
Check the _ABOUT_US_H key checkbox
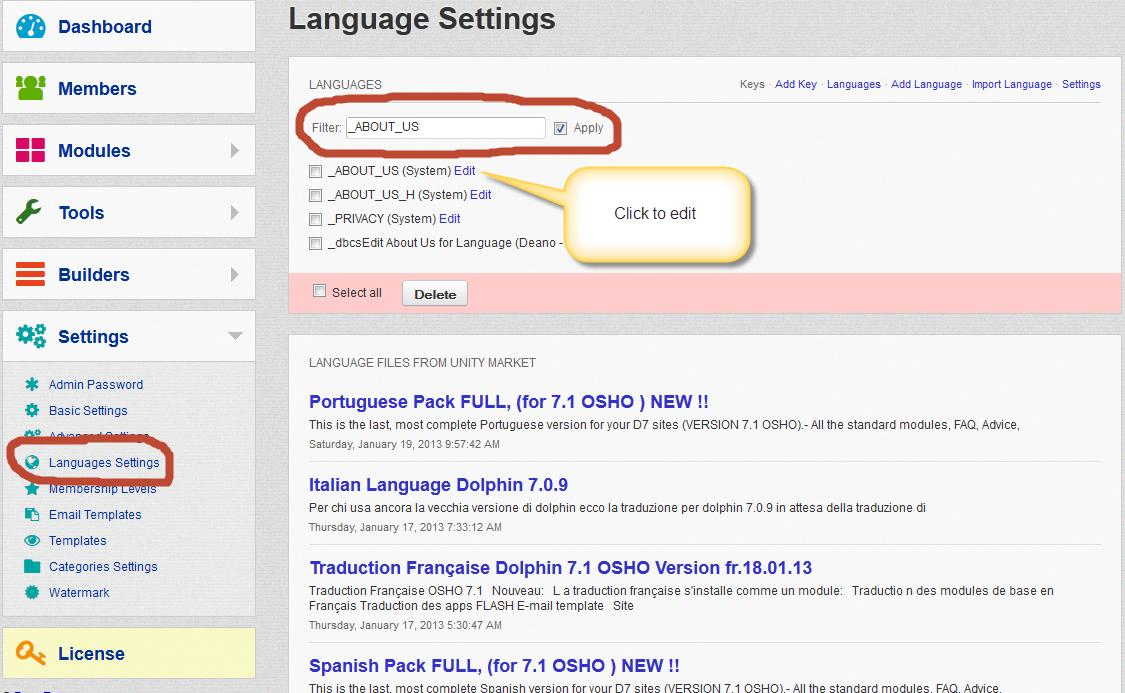click(x=316, y=195)
